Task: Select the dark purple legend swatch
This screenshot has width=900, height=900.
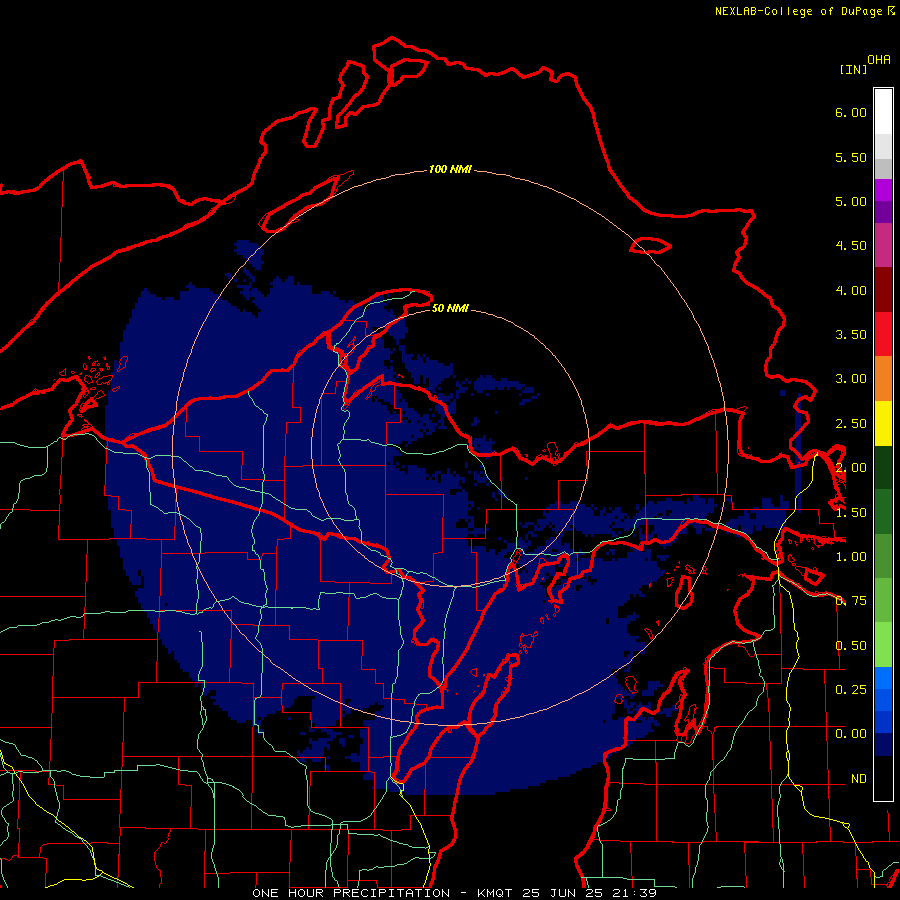Action: 883,212
